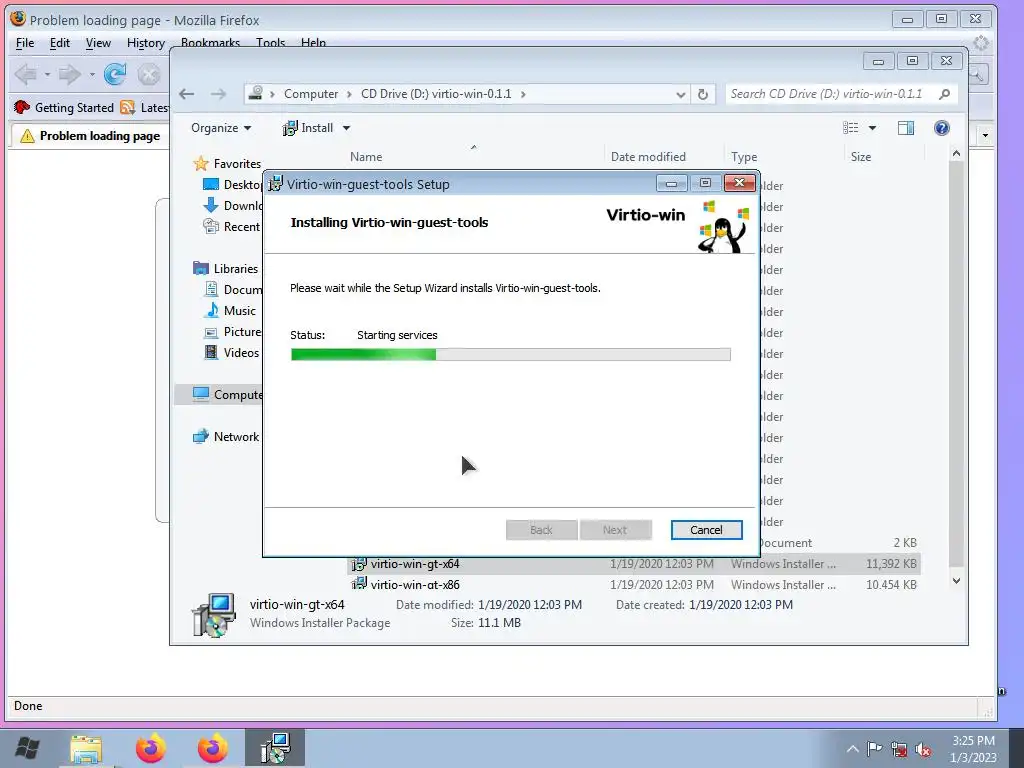Open the Downloads favorite

(232, 206)
